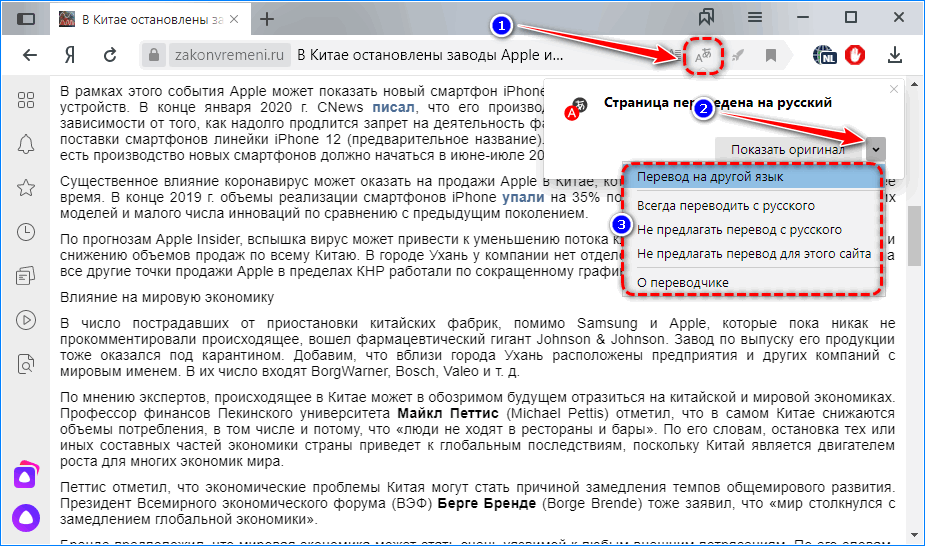Open the tableau grid icon in sidebar
This screenshot has width=925, height=546.
click(x=26, y=100)
